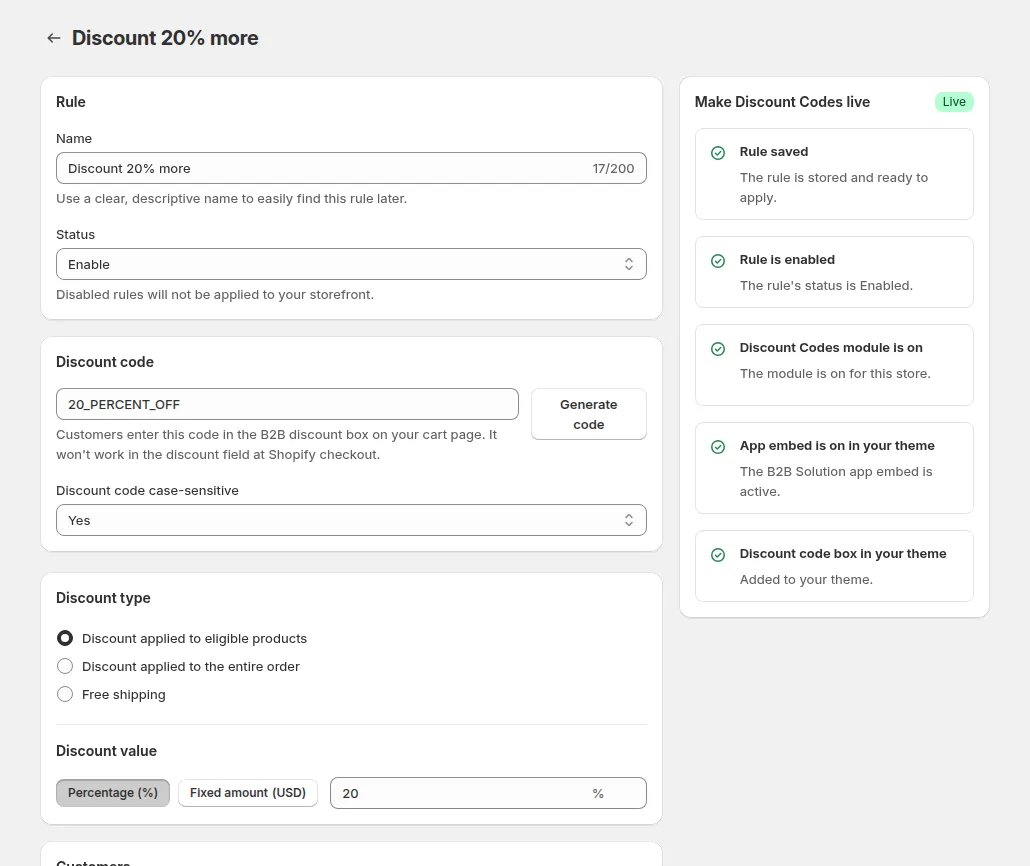
Task: Open the Status dropdown showing Enable
Action: tap(351, 264)
